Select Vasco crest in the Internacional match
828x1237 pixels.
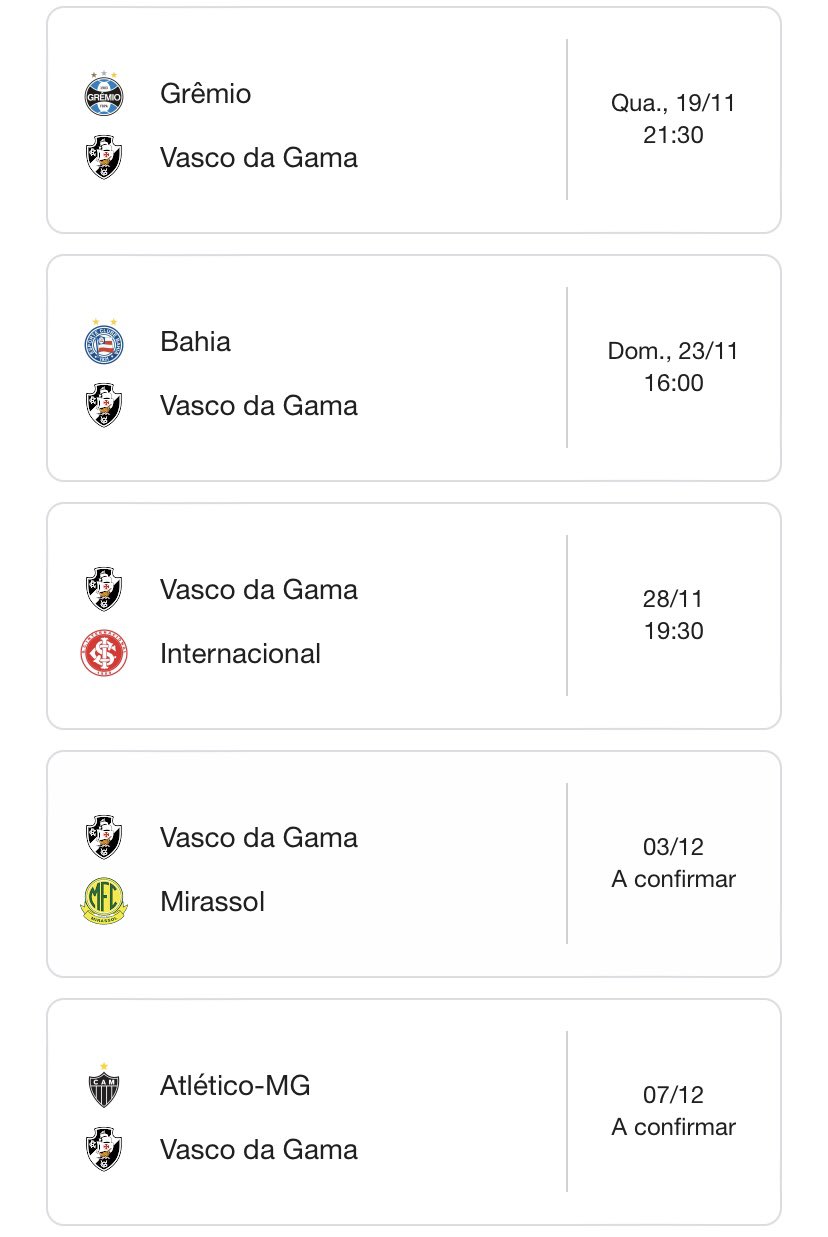click(x=103, y=590)
